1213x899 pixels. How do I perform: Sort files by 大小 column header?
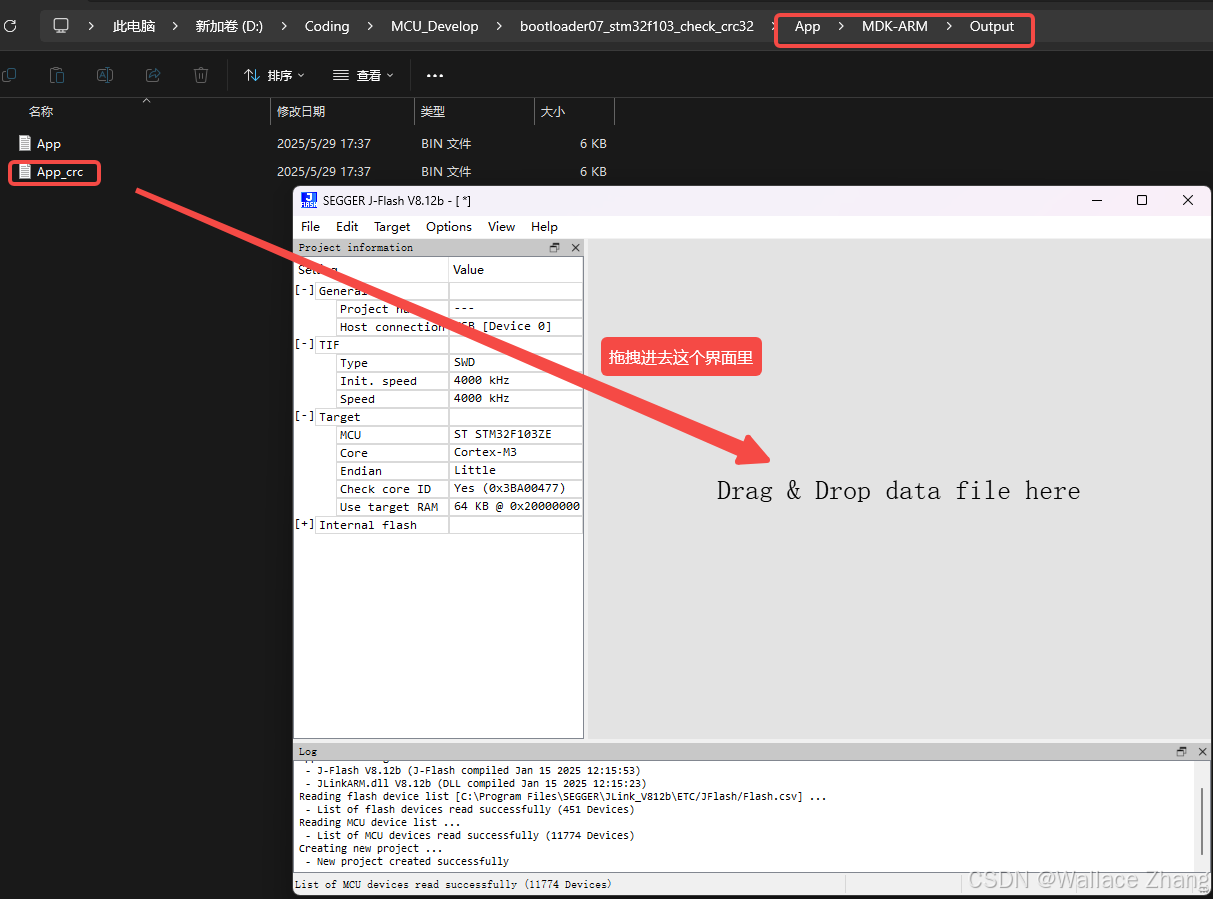[553, 112]
